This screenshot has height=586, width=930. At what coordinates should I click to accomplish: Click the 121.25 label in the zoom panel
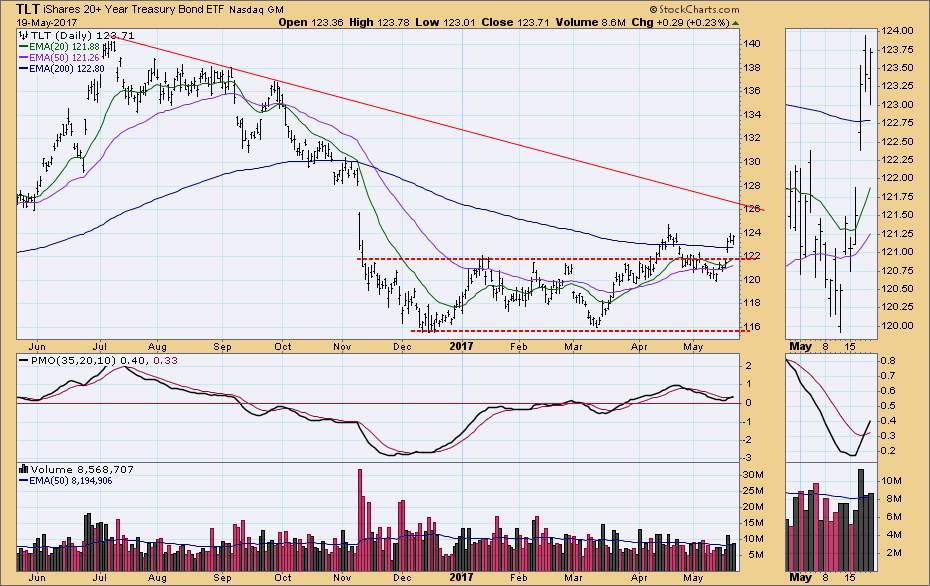[x=897, y=234]
